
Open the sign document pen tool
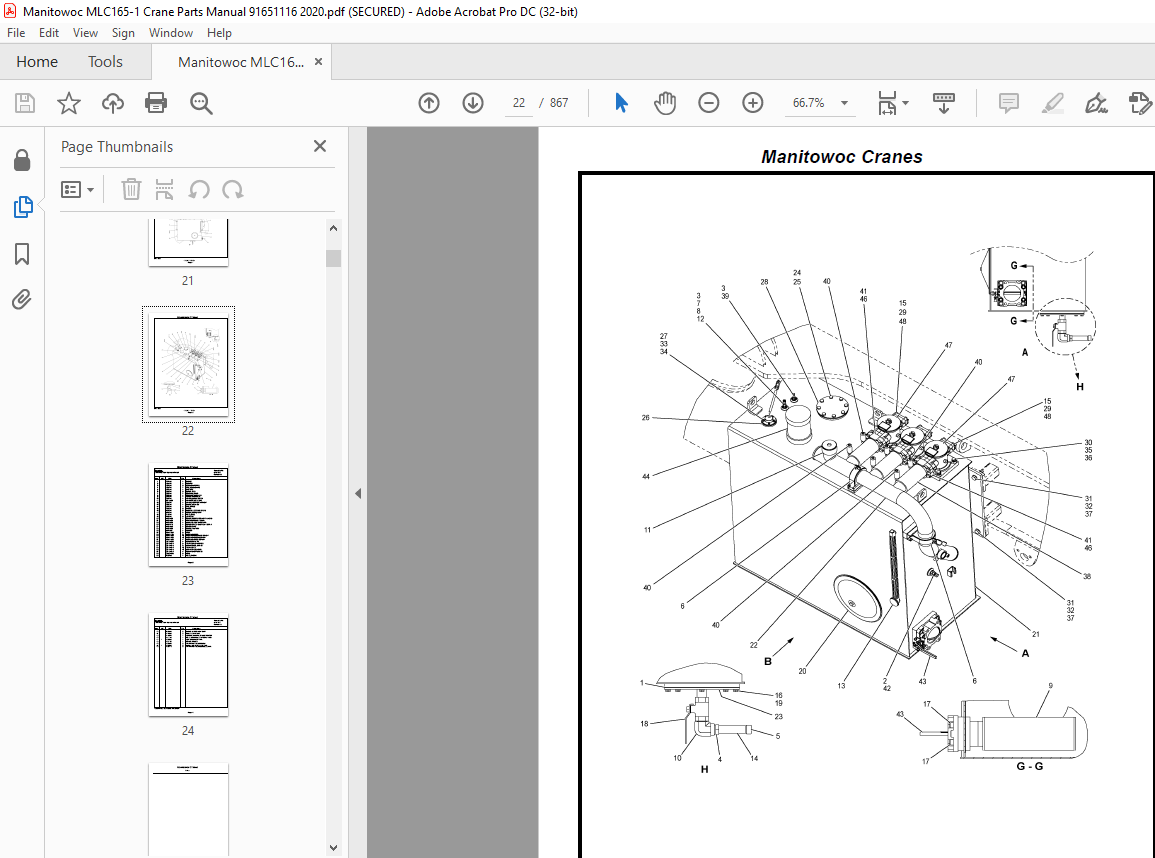[x=1096, y=103]
